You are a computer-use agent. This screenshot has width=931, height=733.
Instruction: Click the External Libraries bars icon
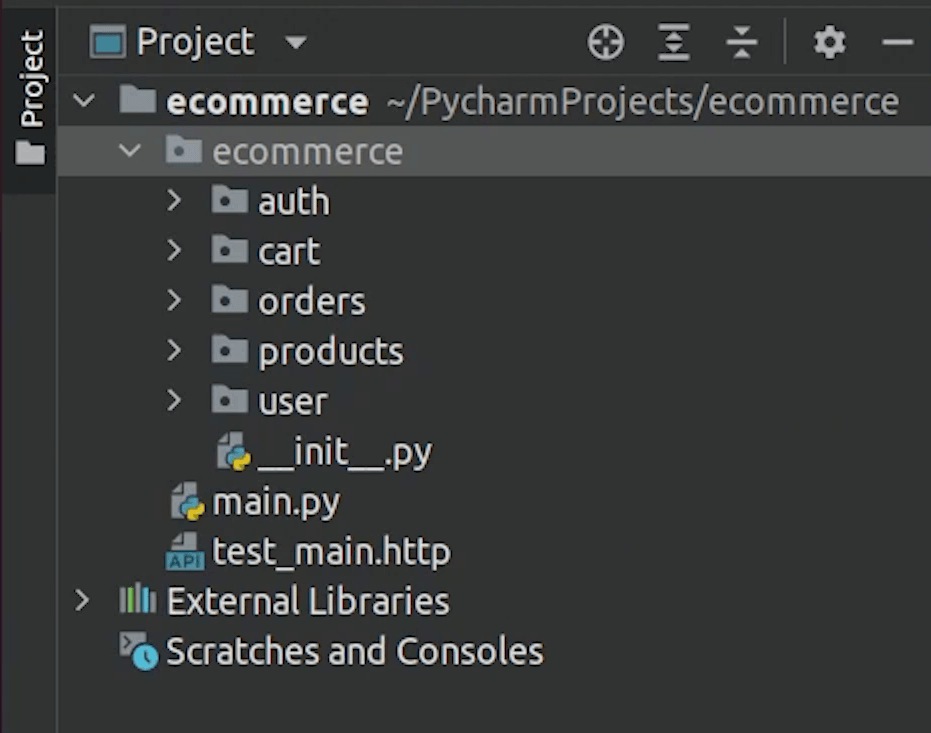(x=137, y=600)
